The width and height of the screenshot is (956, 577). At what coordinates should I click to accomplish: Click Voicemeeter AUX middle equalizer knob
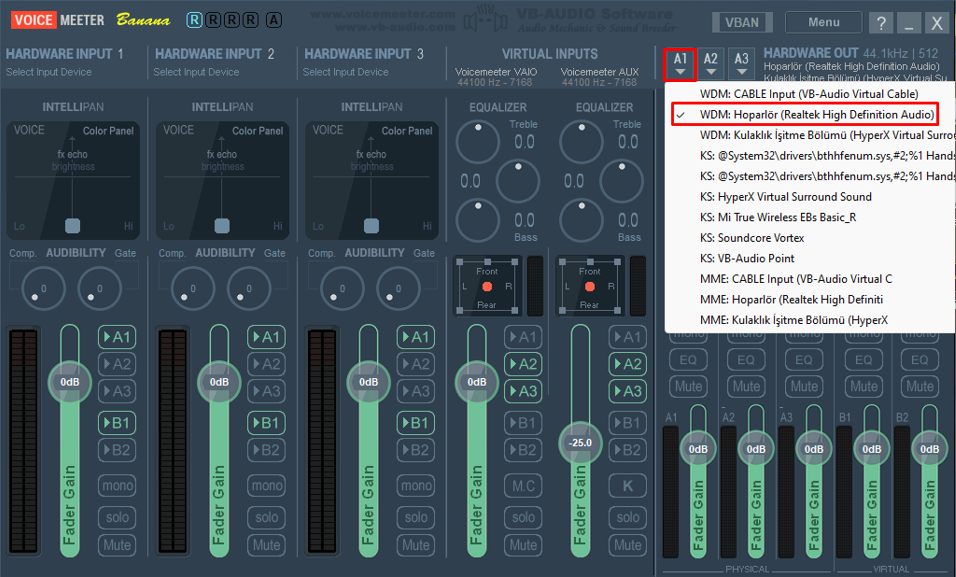pos(621,181)
